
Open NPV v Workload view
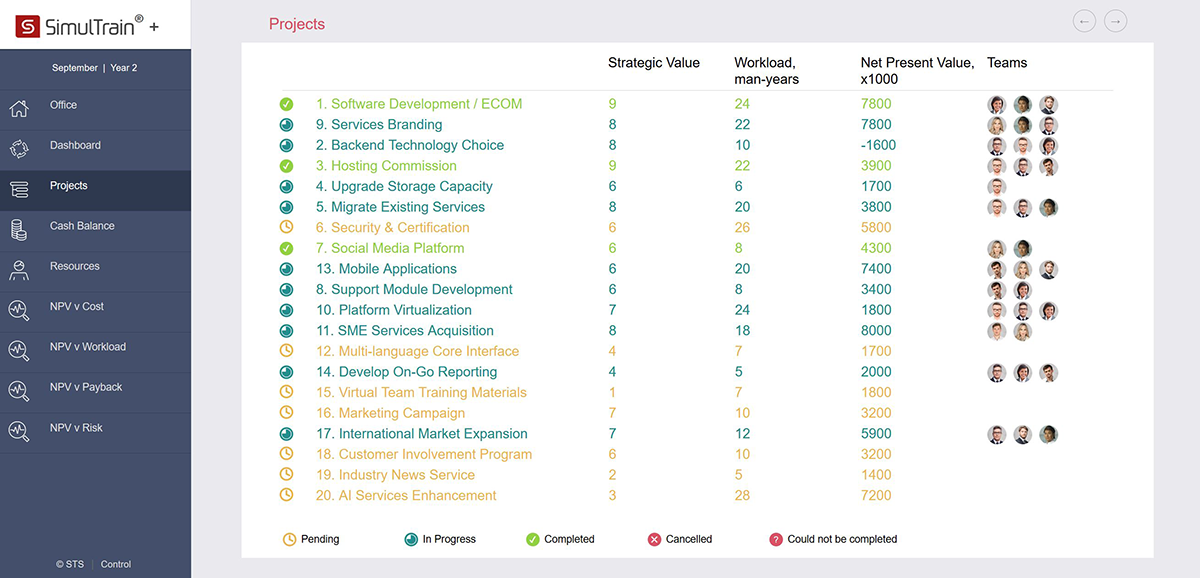tap(88, 347)
